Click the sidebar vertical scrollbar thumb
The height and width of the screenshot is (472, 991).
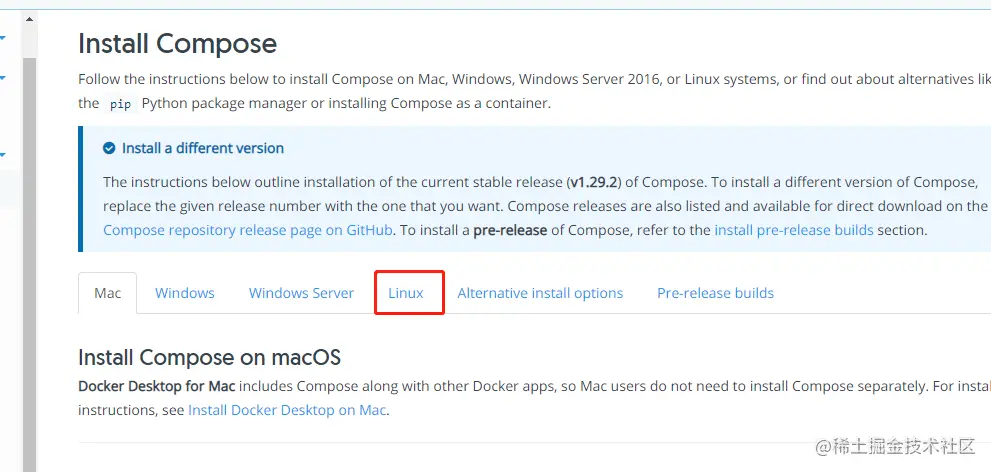coord(30,250)
